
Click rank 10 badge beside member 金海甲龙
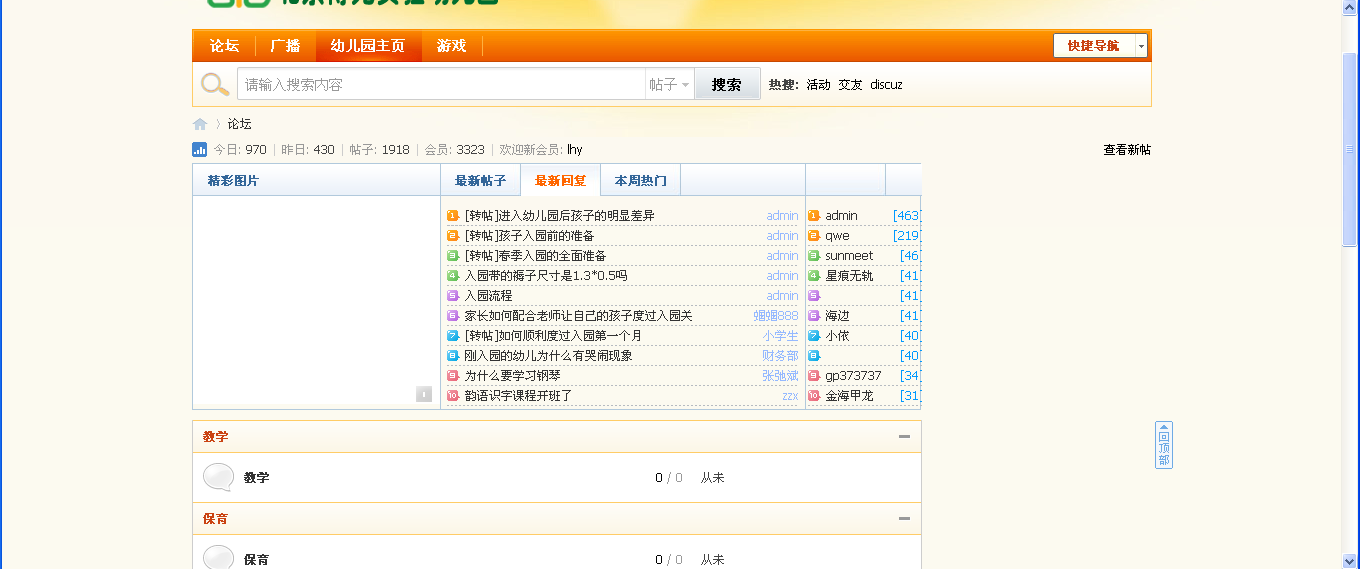814,396
